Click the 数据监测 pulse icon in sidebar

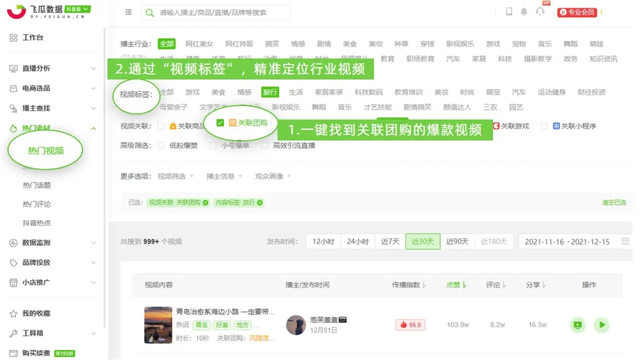13,242
